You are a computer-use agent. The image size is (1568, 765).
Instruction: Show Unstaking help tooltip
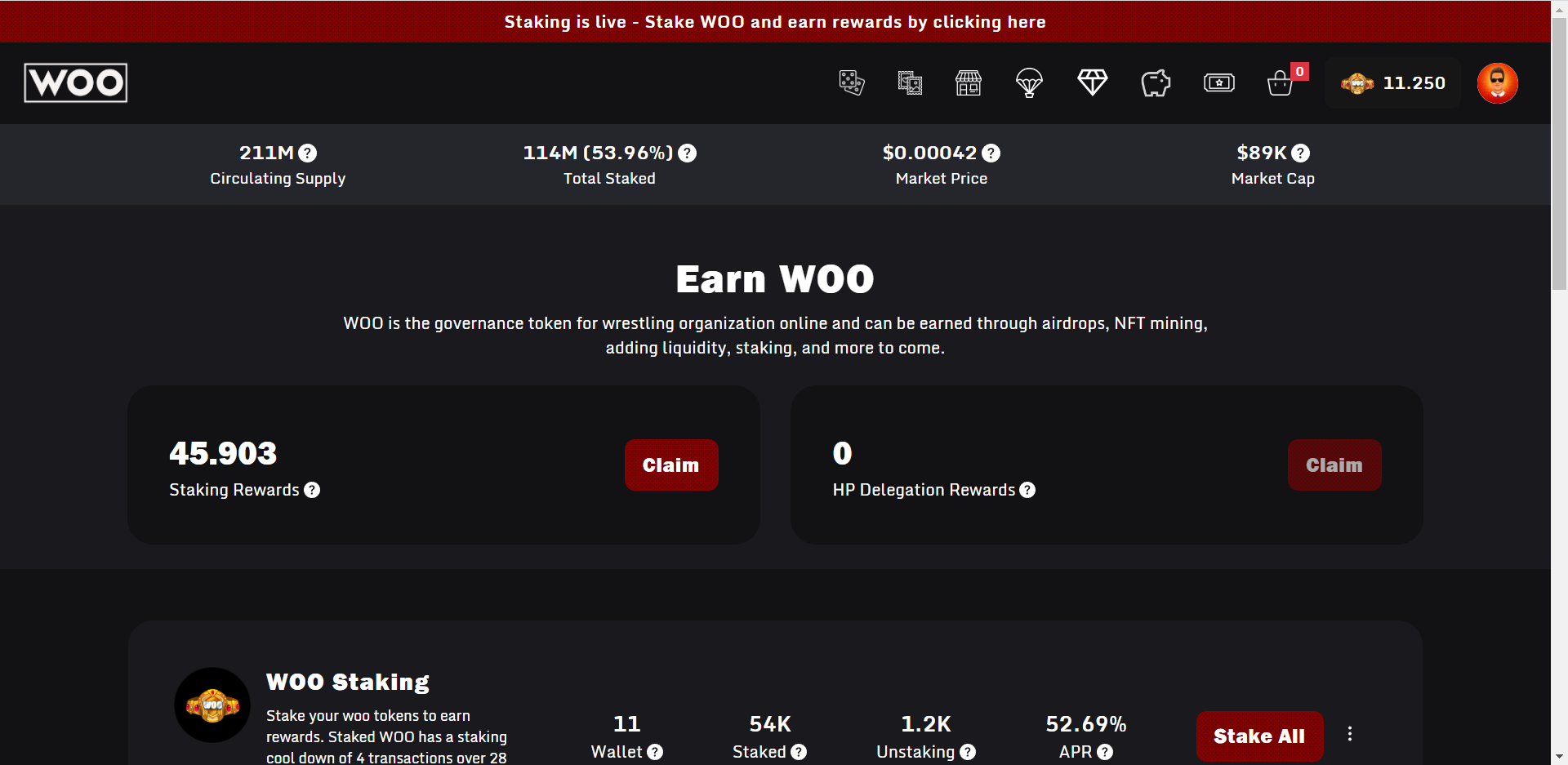pyautogui.click(x=968, y=752)
